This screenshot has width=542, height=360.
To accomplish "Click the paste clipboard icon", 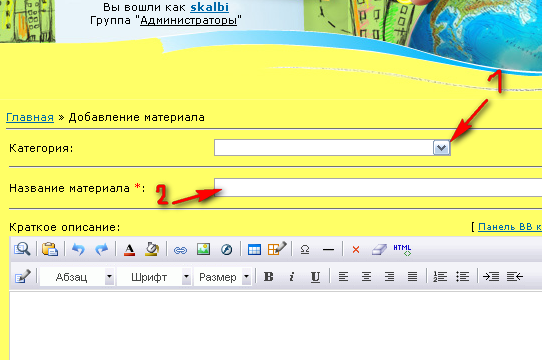I will coord(50,249).
